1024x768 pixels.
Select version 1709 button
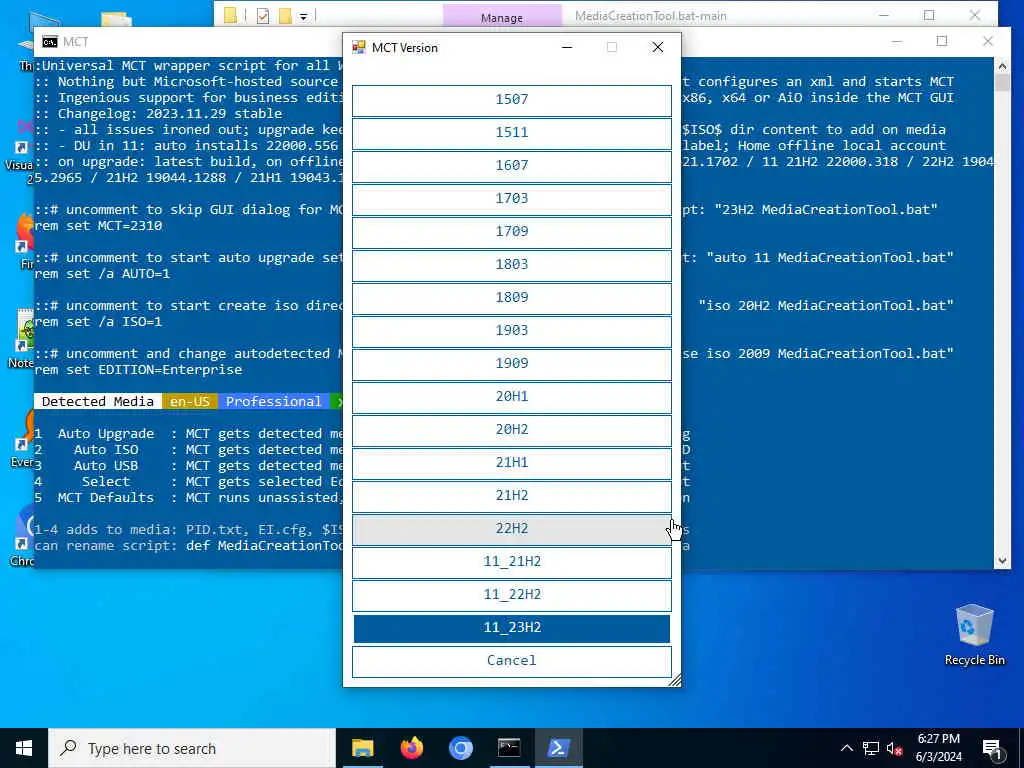[x=511, y=232]
